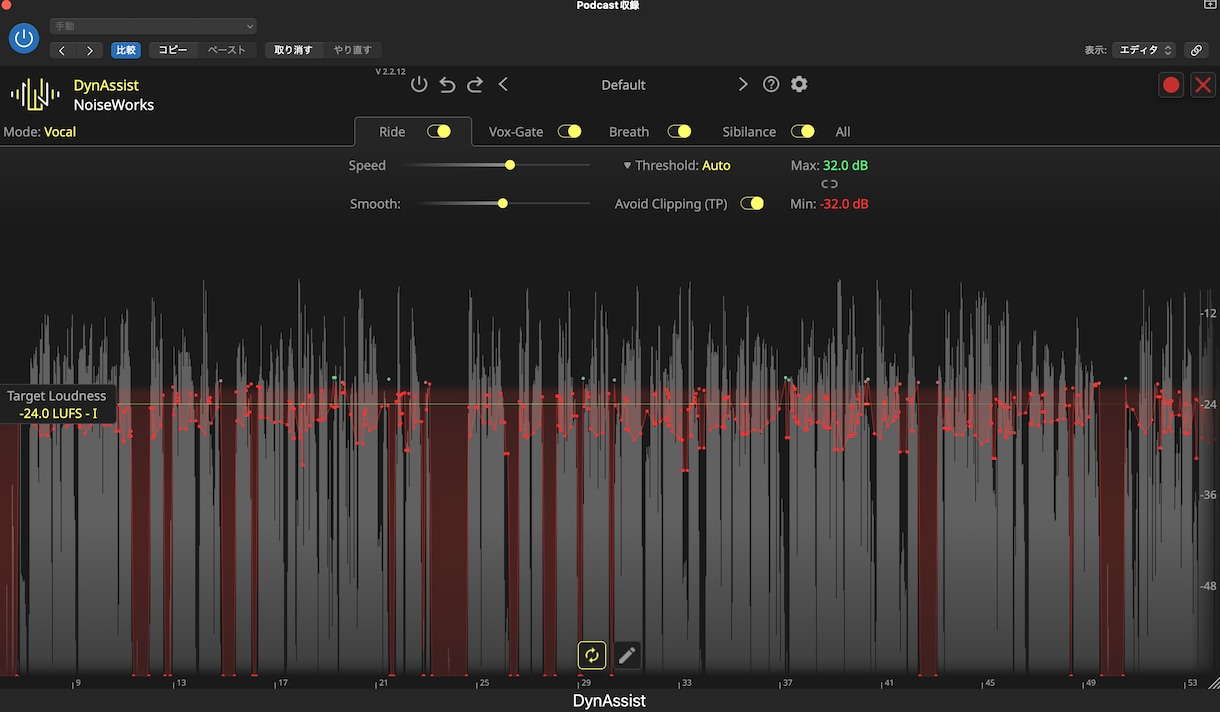Switch to the Vox-Gate tab
This screenshot has height=712, width=1220.
(x=516, y=132)
